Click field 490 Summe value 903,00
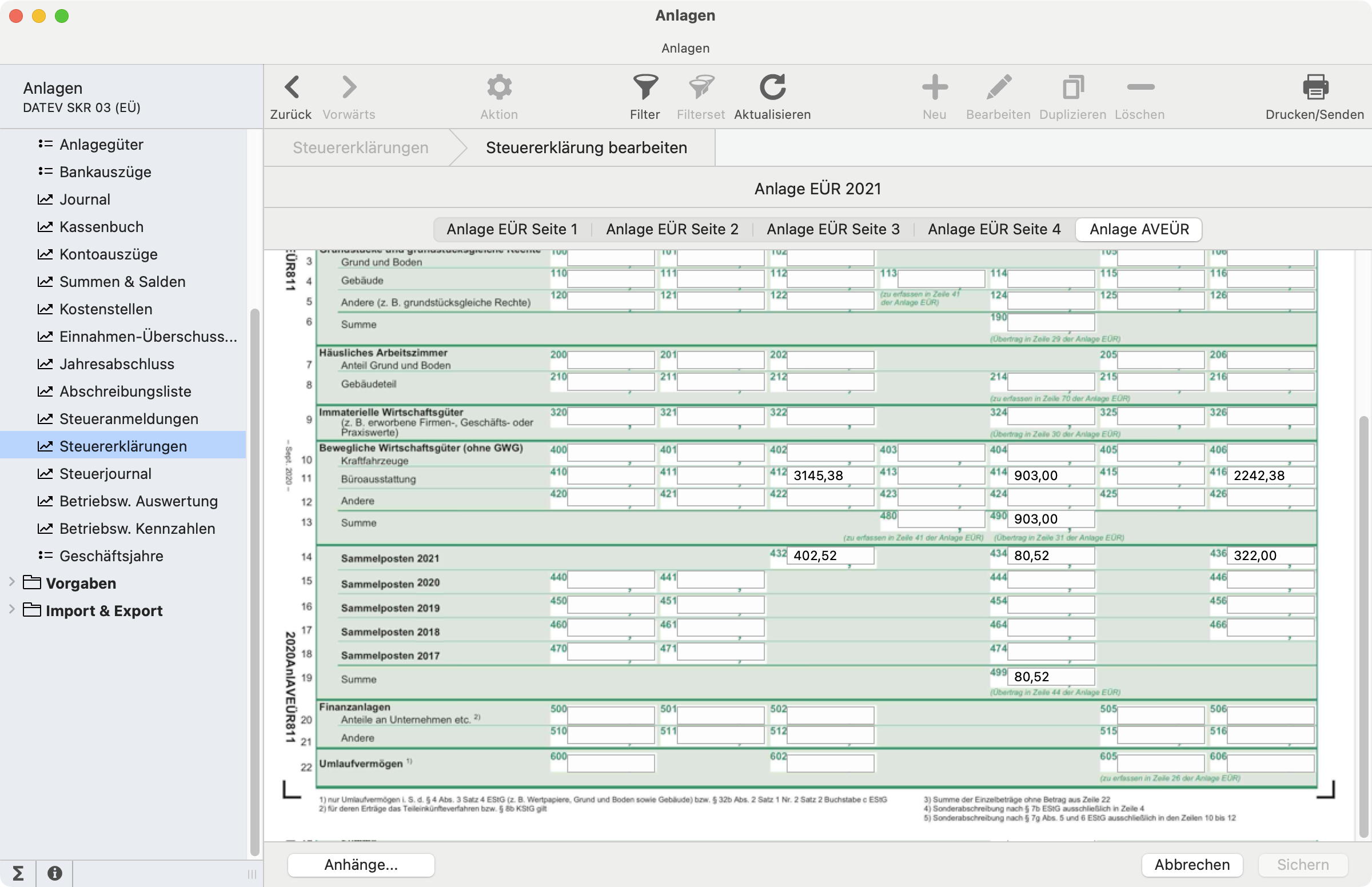The width and height of the screenshot is (1372, 887). point(1051,519)
